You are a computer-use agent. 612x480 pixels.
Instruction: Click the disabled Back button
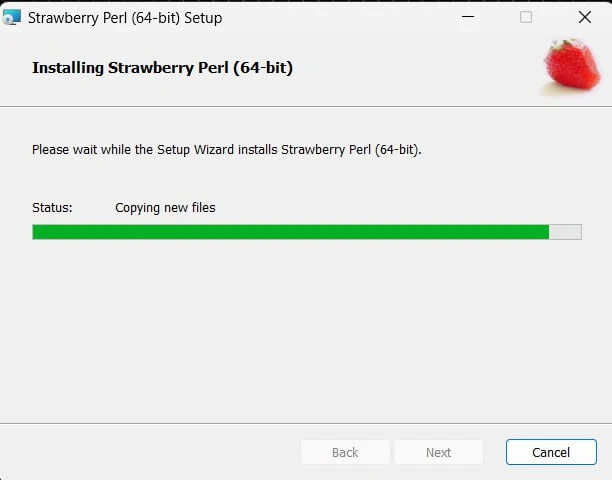coord(345,452)
